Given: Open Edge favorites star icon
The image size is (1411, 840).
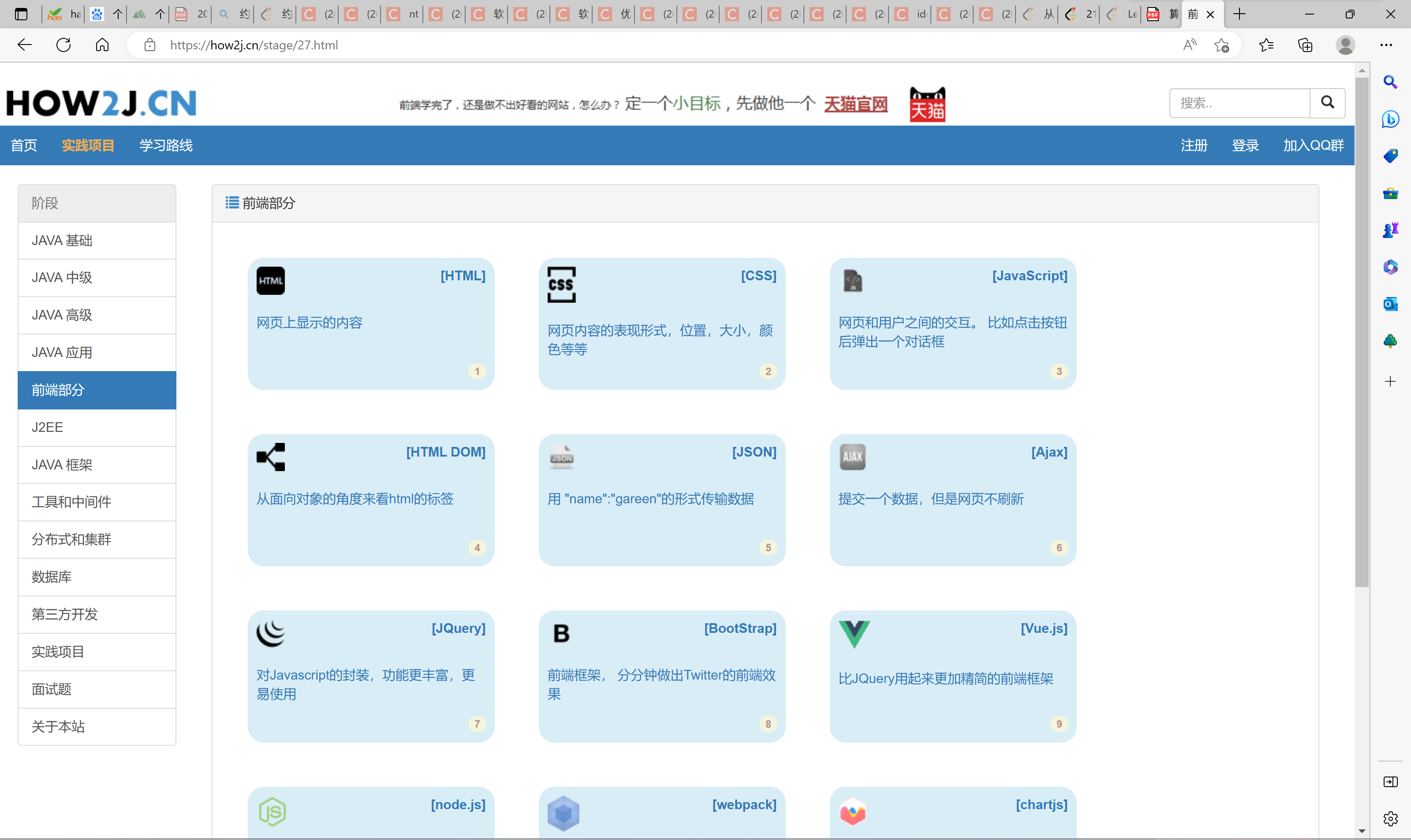Looking at the screenshot, I should point(1266,45).
